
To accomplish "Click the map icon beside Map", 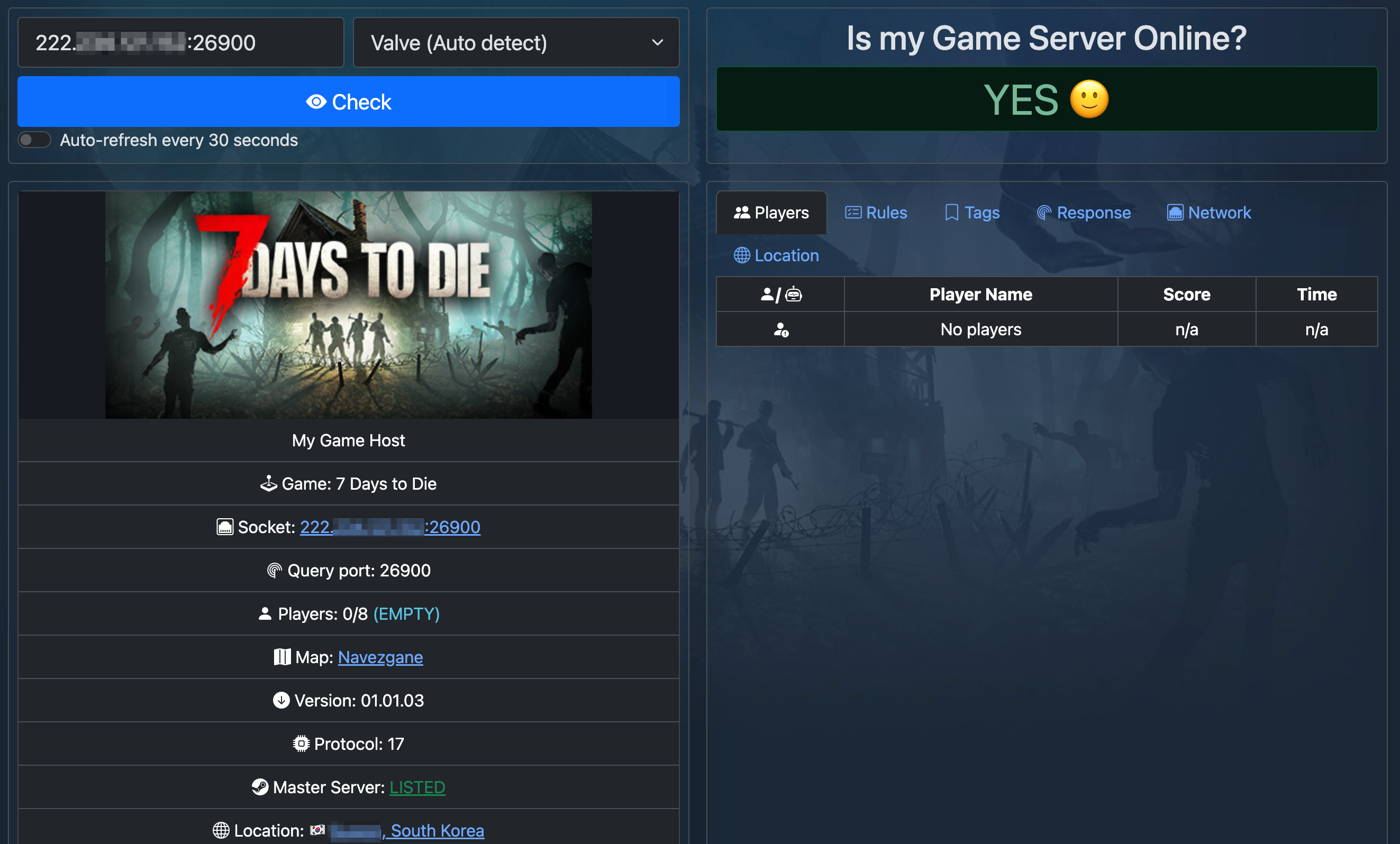I will (x=282, y=657).
